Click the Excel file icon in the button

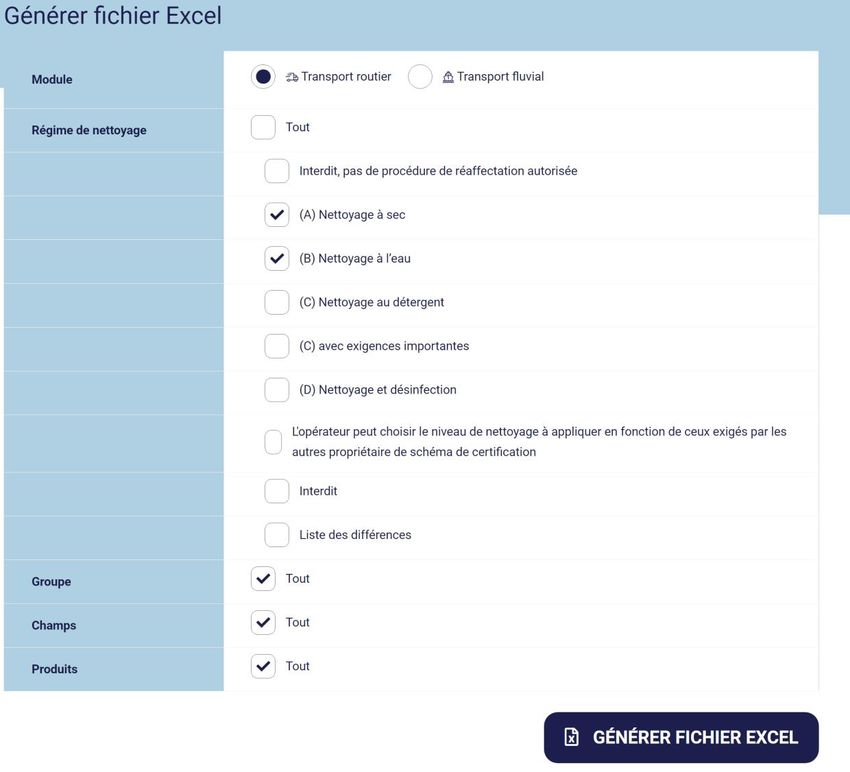coord(571,737)
